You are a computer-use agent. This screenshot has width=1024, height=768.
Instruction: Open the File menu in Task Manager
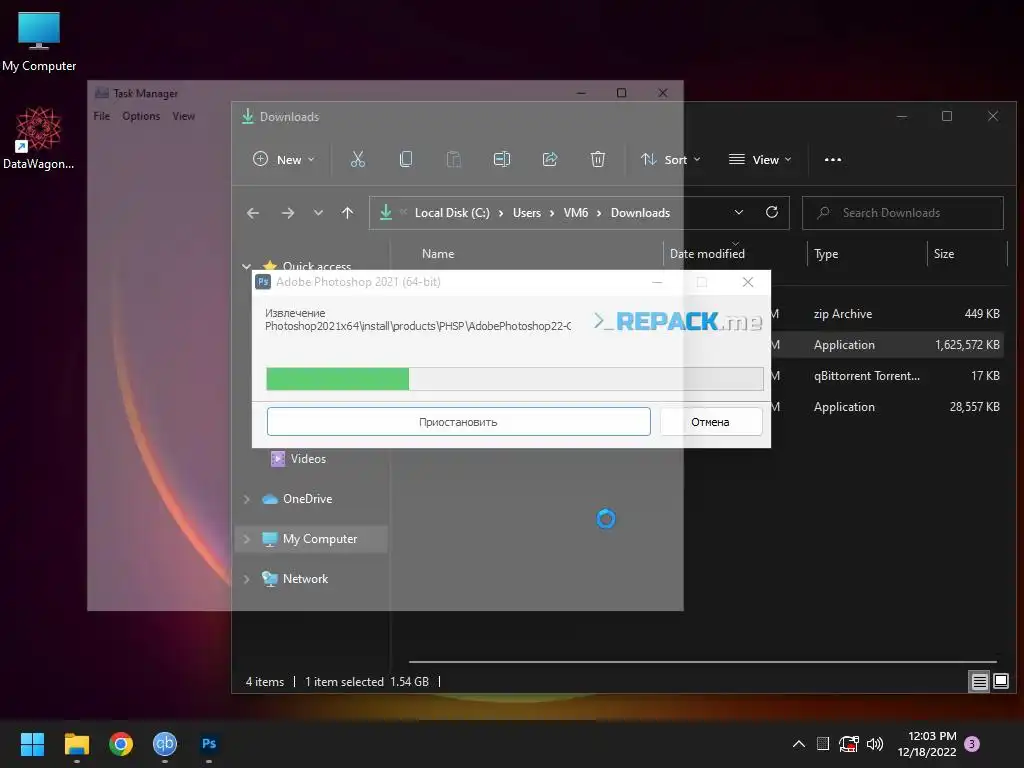[101, 116]
